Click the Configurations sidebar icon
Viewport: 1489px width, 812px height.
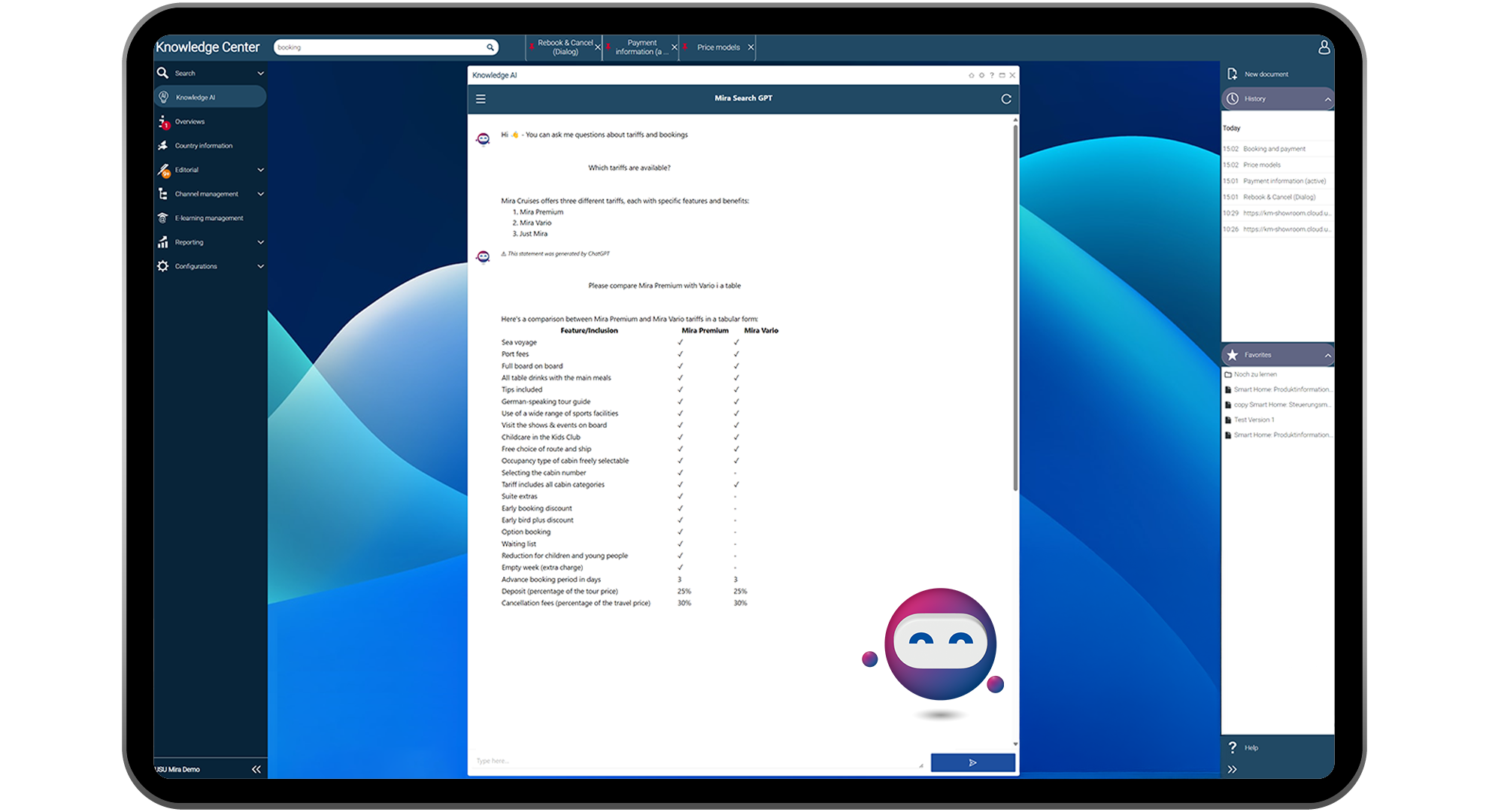click(x=163, y=266)
